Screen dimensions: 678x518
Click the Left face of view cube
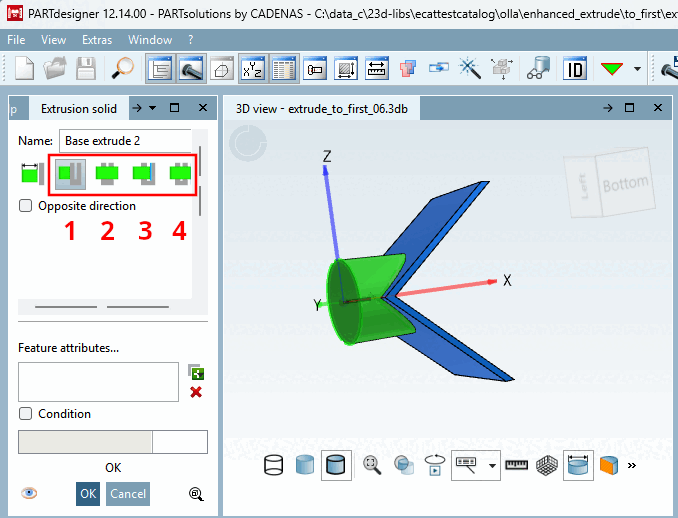[582, 187]
